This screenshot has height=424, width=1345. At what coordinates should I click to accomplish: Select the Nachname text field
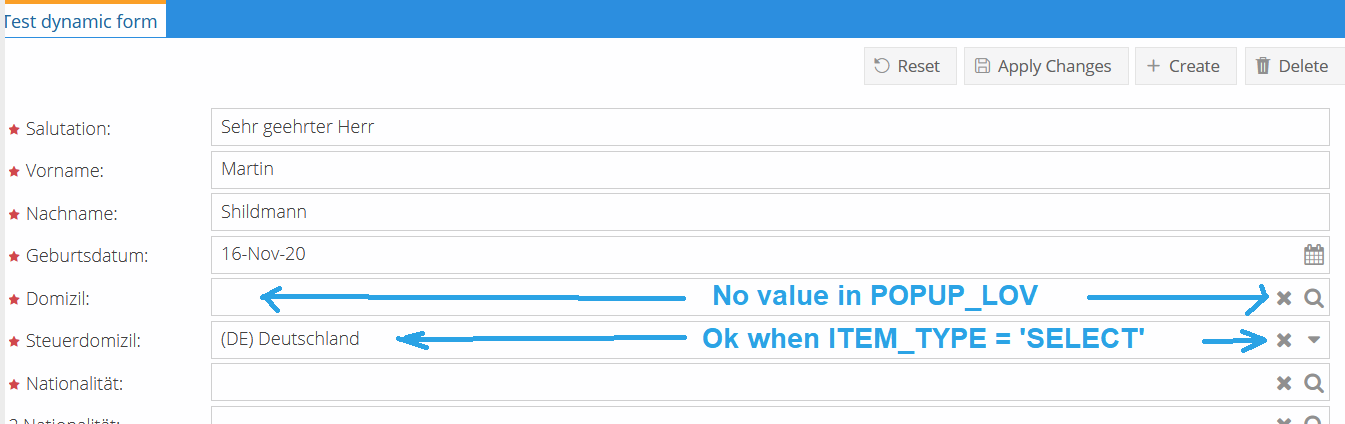(770, 212)
